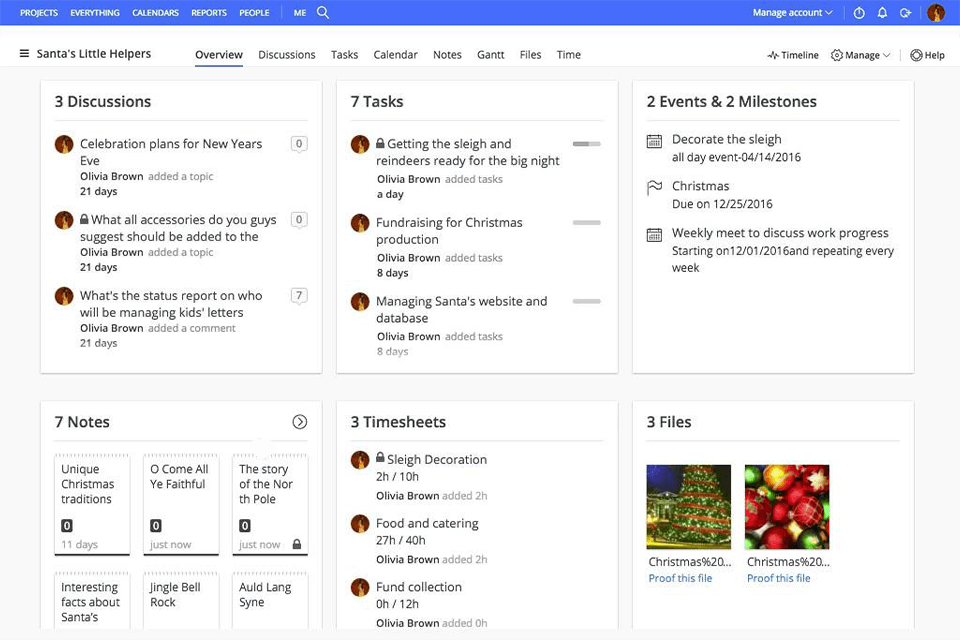This screenshot has height=640, width=960.
Task: Click progress bar for Getting the sleigh task
Action: (586, 144)
